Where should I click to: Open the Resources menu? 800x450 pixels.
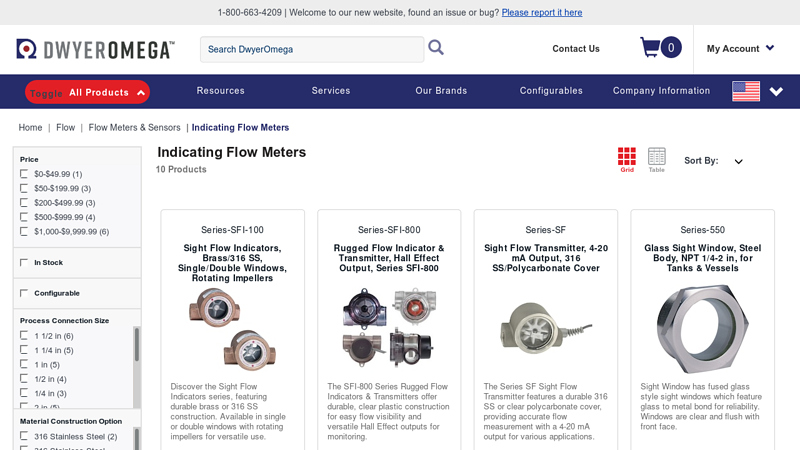pos(221,91)
